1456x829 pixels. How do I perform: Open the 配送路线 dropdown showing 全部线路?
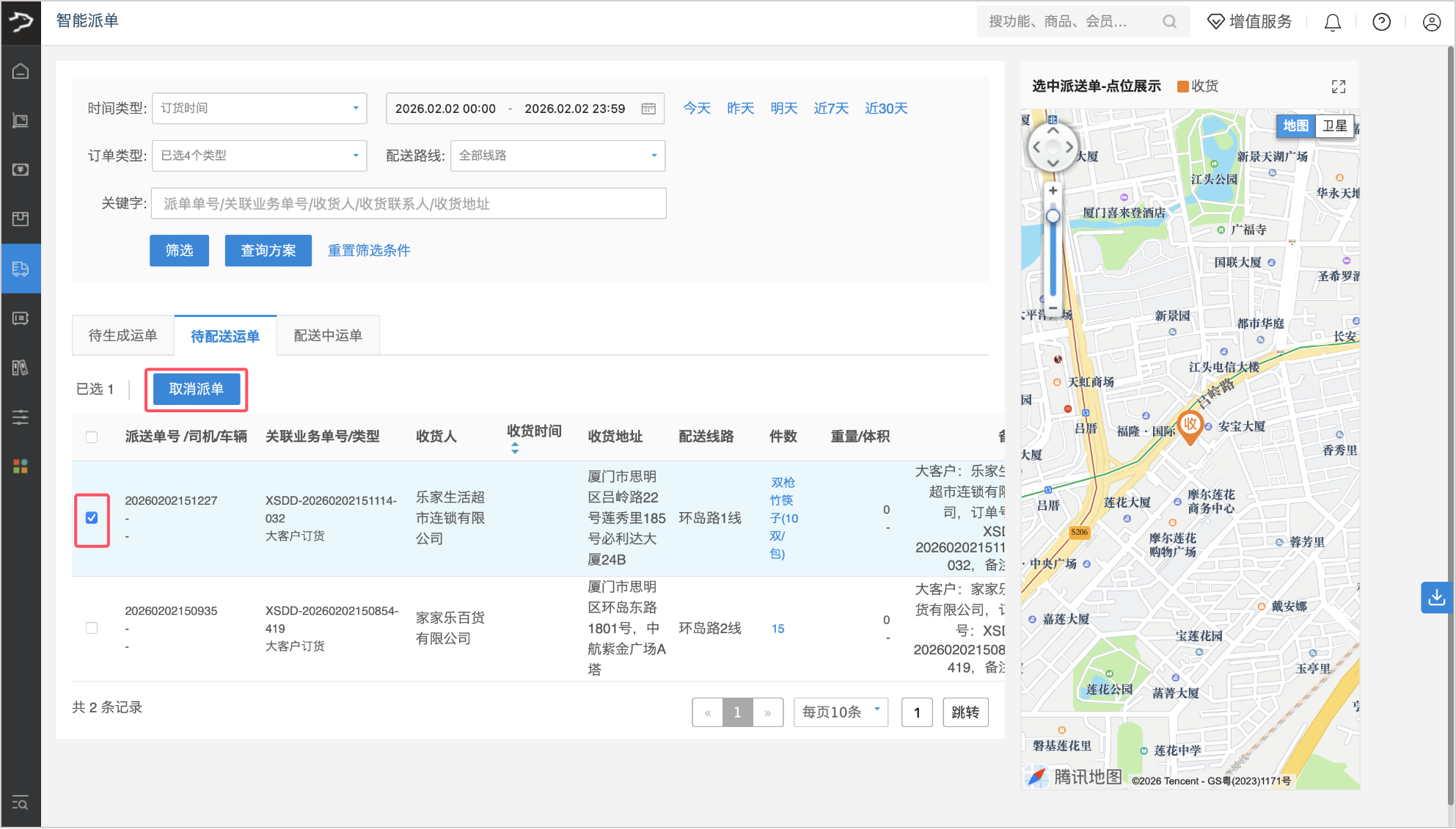(x=557, y=156)
